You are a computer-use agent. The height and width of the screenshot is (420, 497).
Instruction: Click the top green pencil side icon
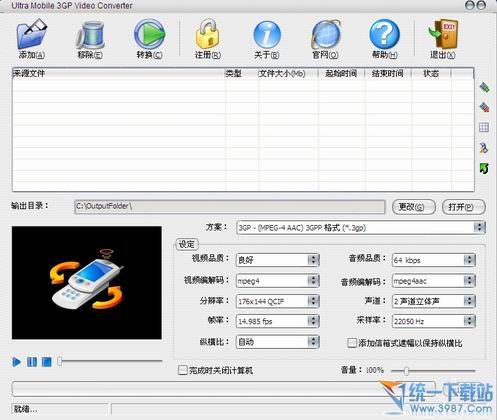(484, 87)
